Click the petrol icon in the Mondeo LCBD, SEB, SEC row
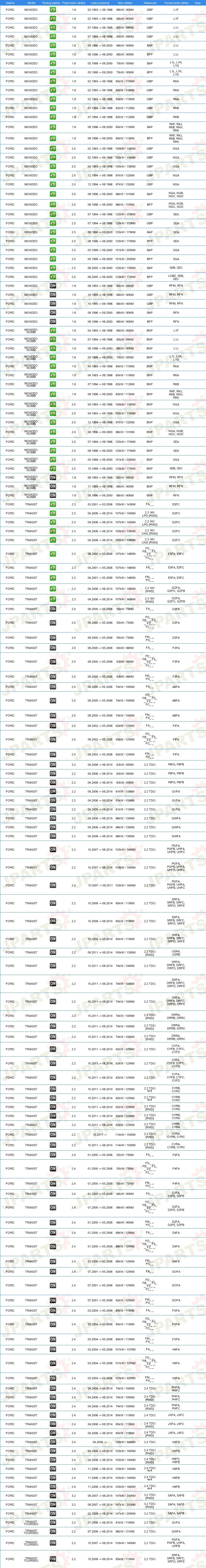The width and height of the screenshot is (206, 1568). (53, 277)
